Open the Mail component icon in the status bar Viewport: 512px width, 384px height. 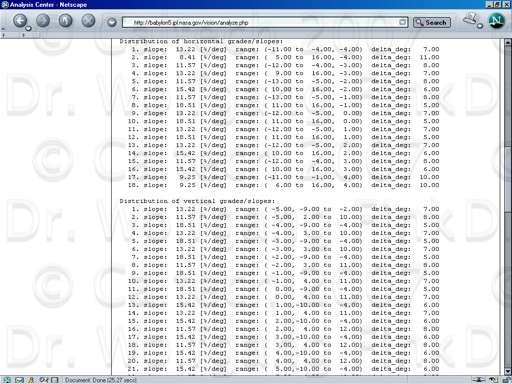coord(19,380)
